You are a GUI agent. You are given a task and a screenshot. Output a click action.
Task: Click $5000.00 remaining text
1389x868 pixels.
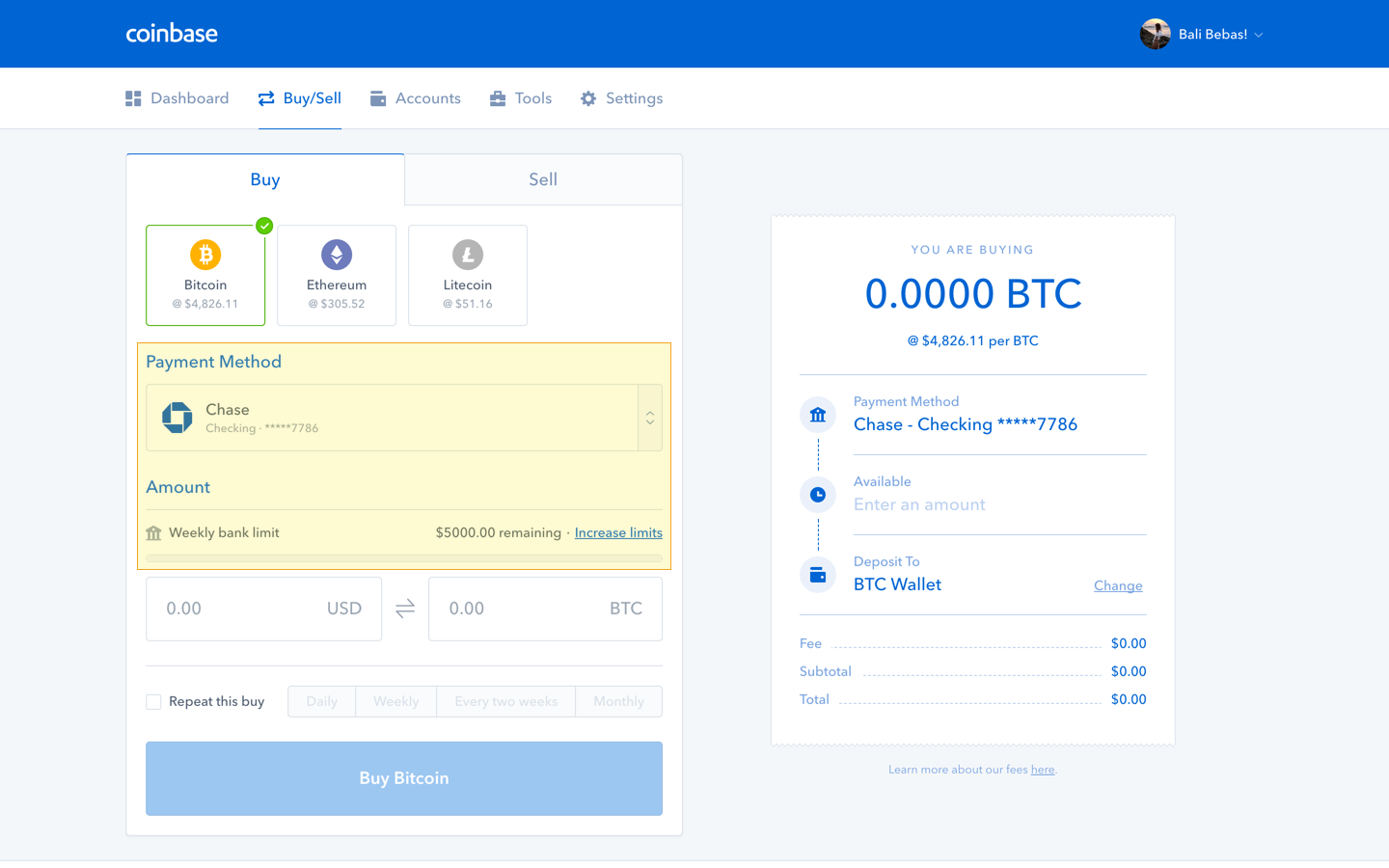pyautogui.click(x=498, y=532)
